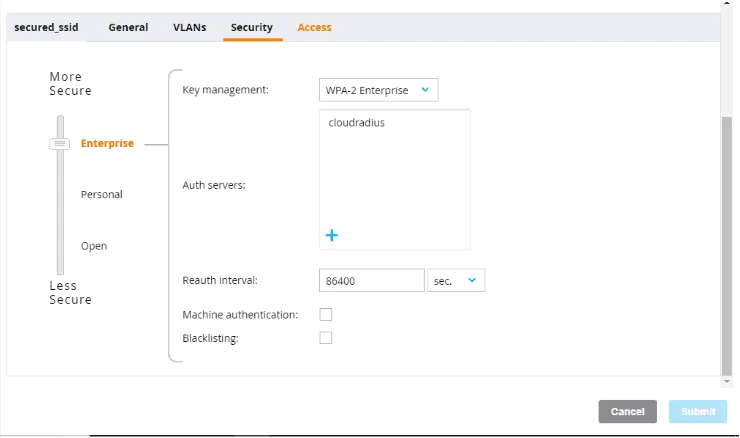740x438 pixels.
Task: Click the security level slider handle
Action: tap(60, 144)
